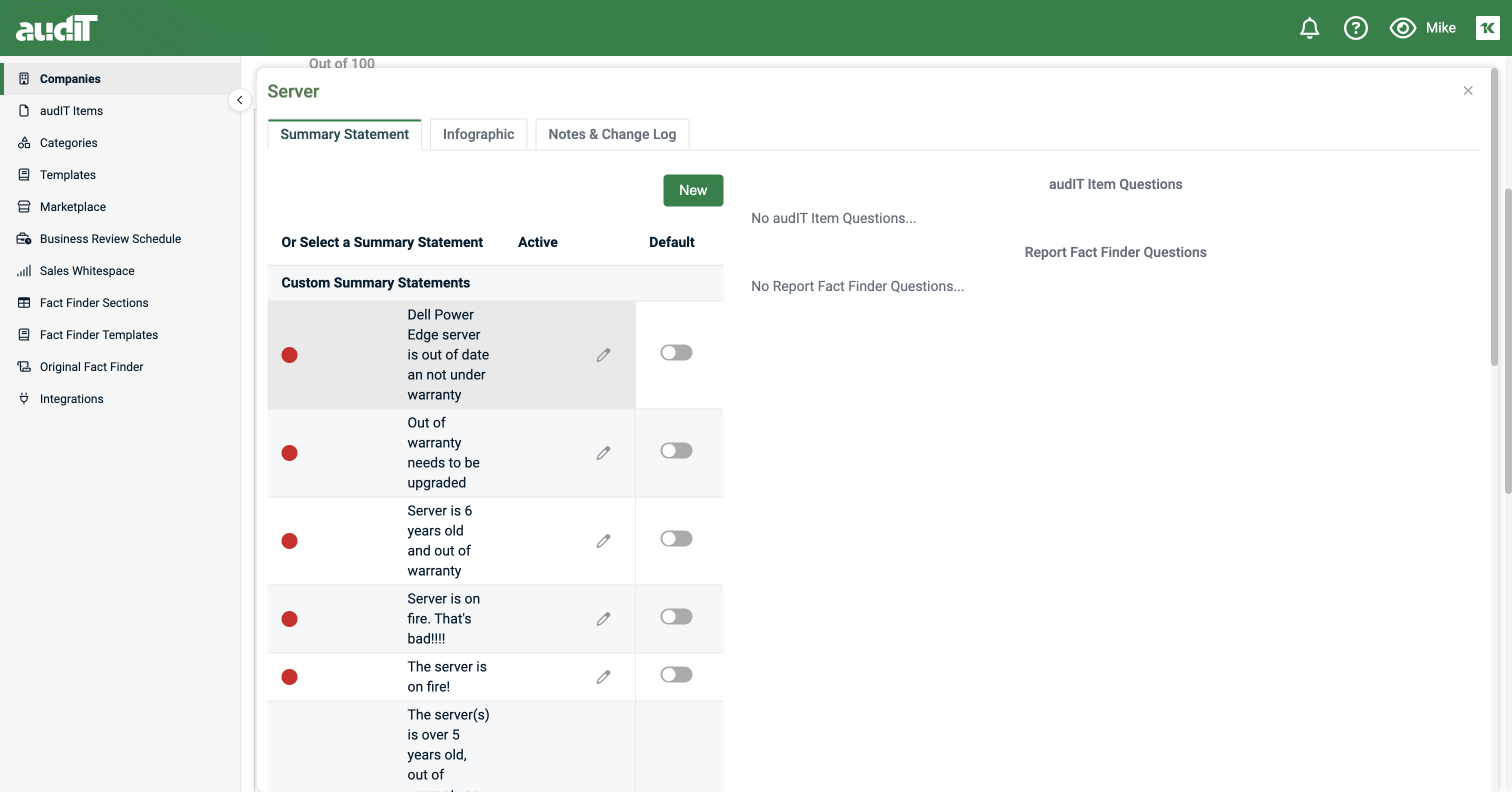Open Fact Finder Templates

coord(120,334)
